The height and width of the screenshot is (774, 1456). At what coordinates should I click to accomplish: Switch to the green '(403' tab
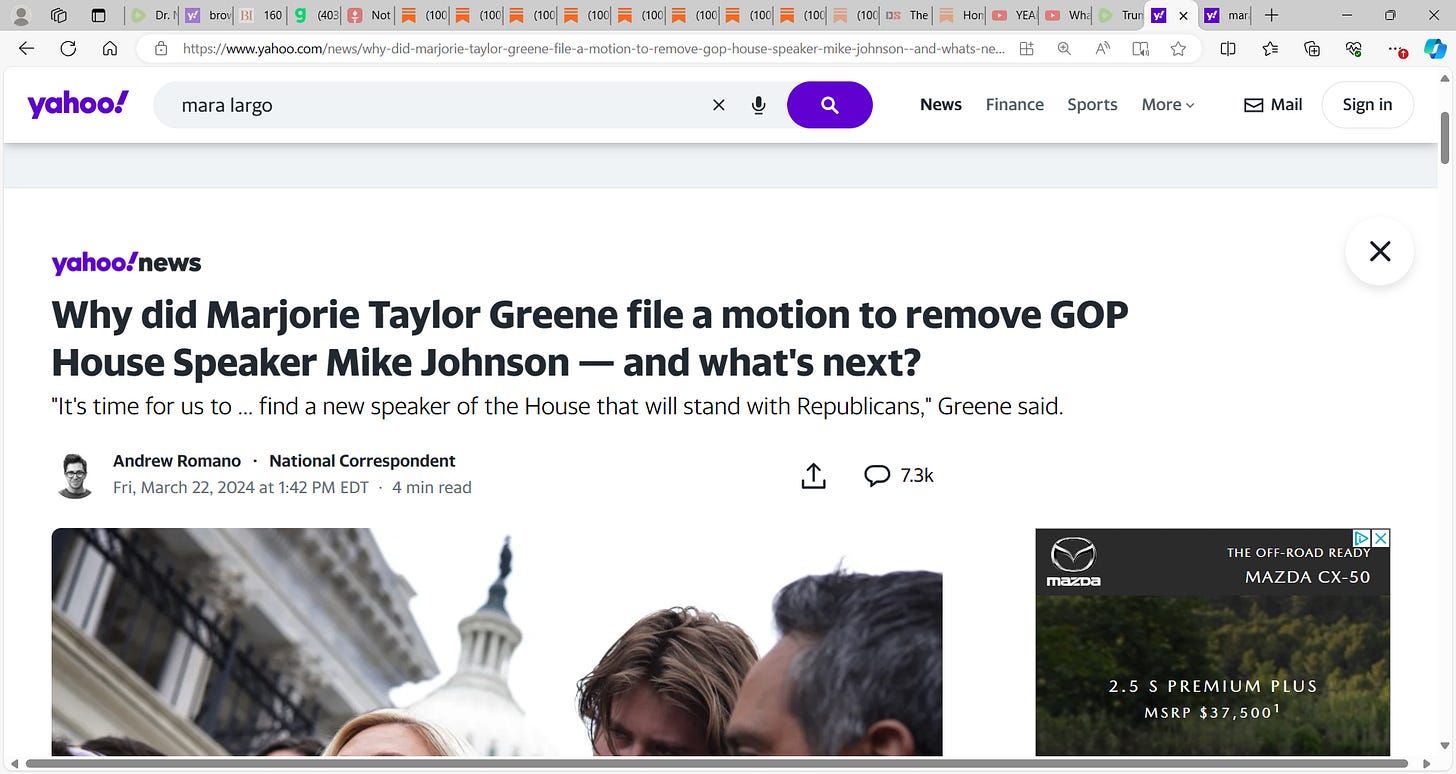click(316, 15)
